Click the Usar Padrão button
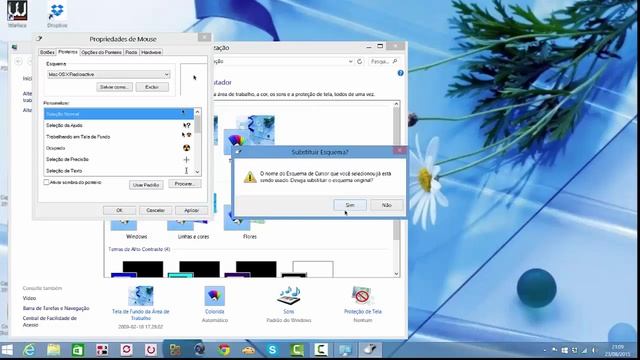Image resolution: width=640 pixels, height=360 pixels. coord(146,185)
